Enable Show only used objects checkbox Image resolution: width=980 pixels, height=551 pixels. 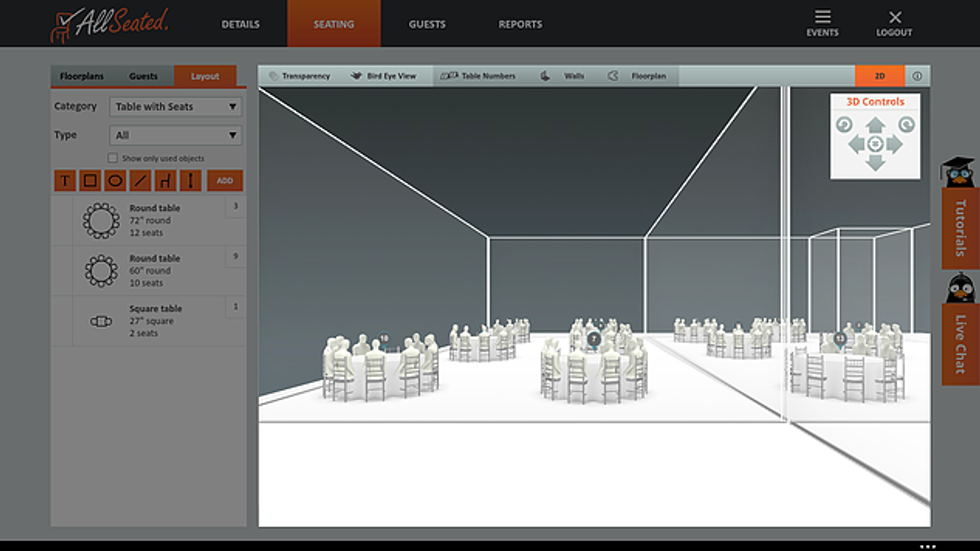click(x=113, y=158)
